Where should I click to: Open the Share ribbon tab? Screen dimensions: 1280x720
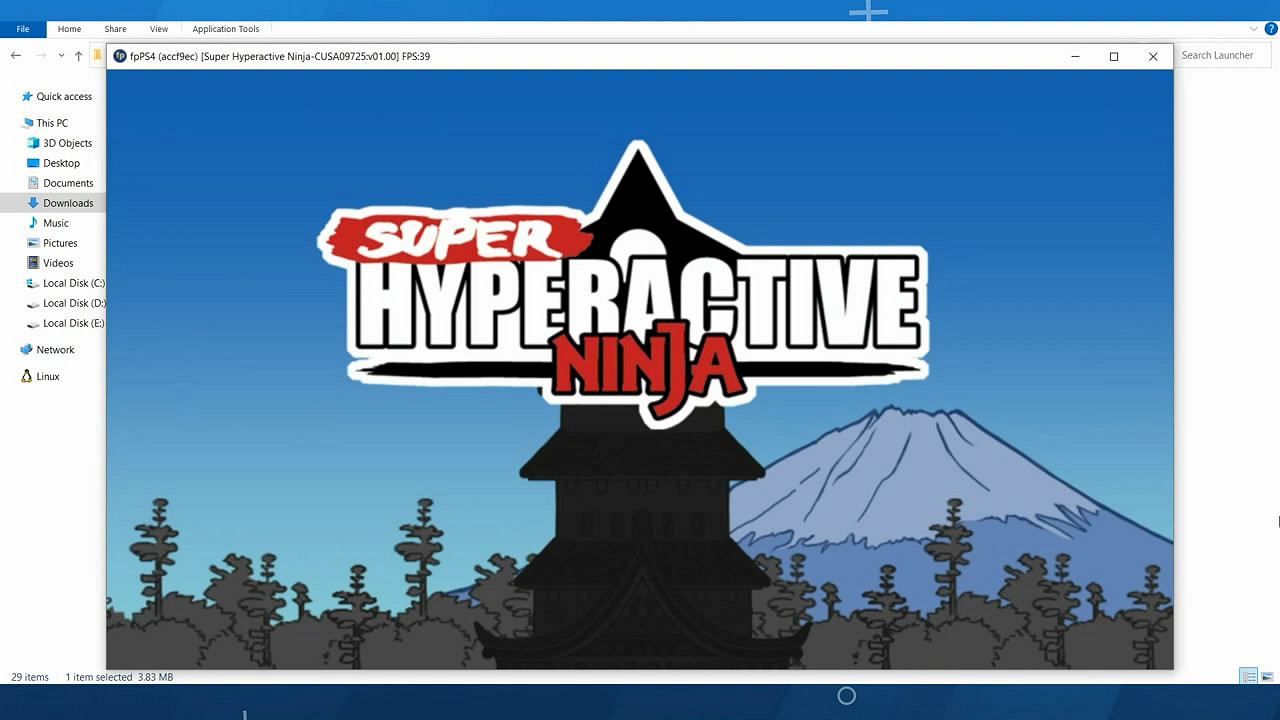[x=115, y=29]
